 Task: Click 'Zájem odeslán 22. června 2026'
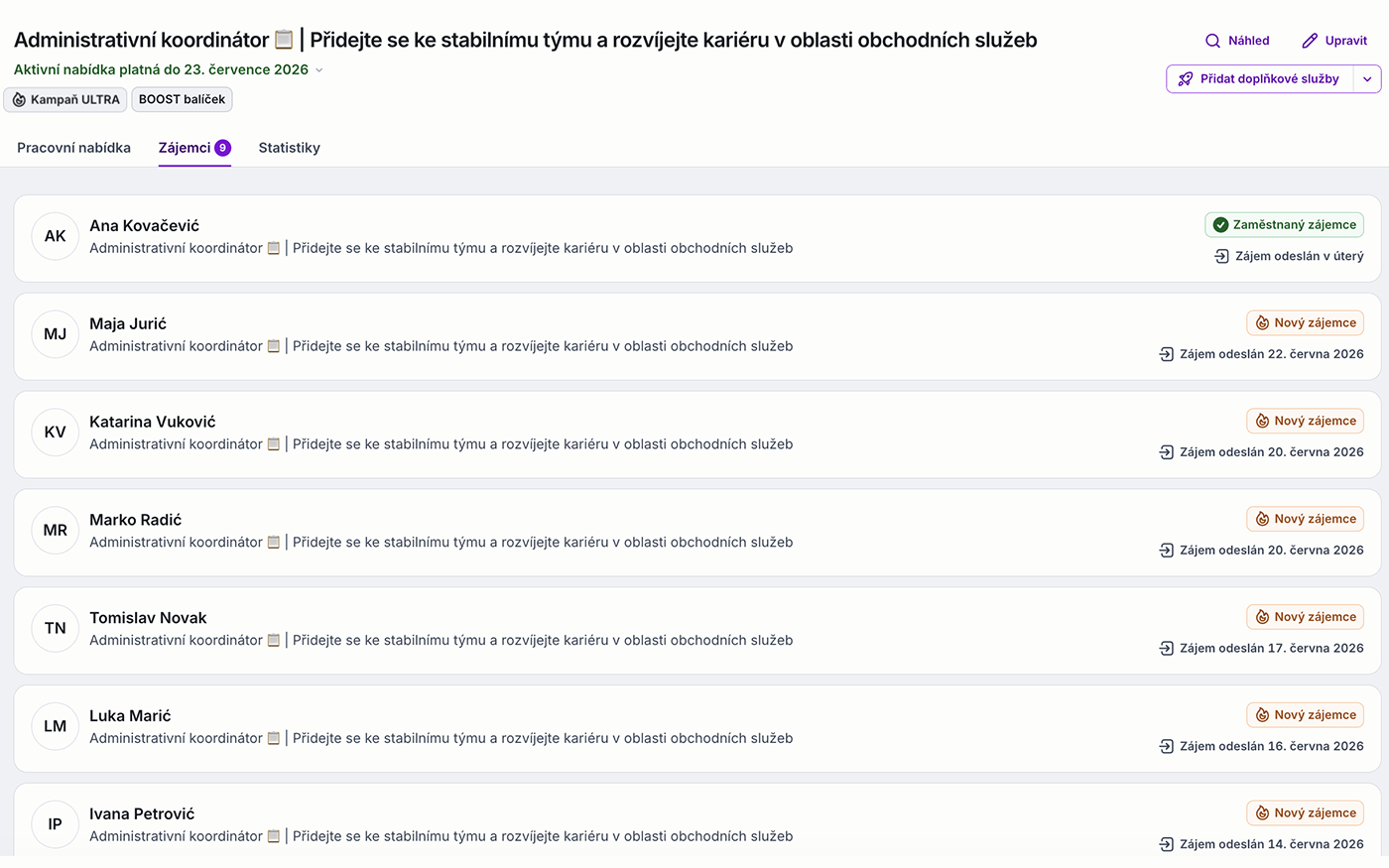[x=1272, y=355]
